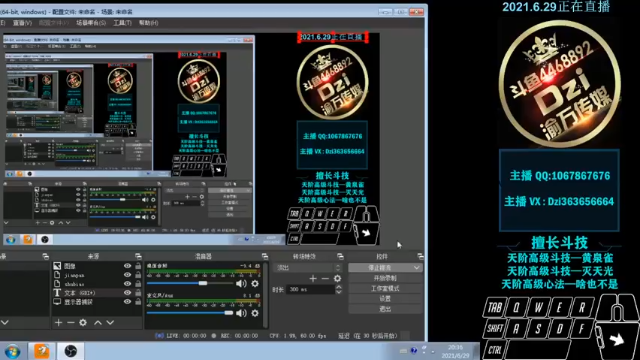This screenshot has height=360, width=640.
Task: Enable 工作室模式 studio mode
Action: [385, 288]
